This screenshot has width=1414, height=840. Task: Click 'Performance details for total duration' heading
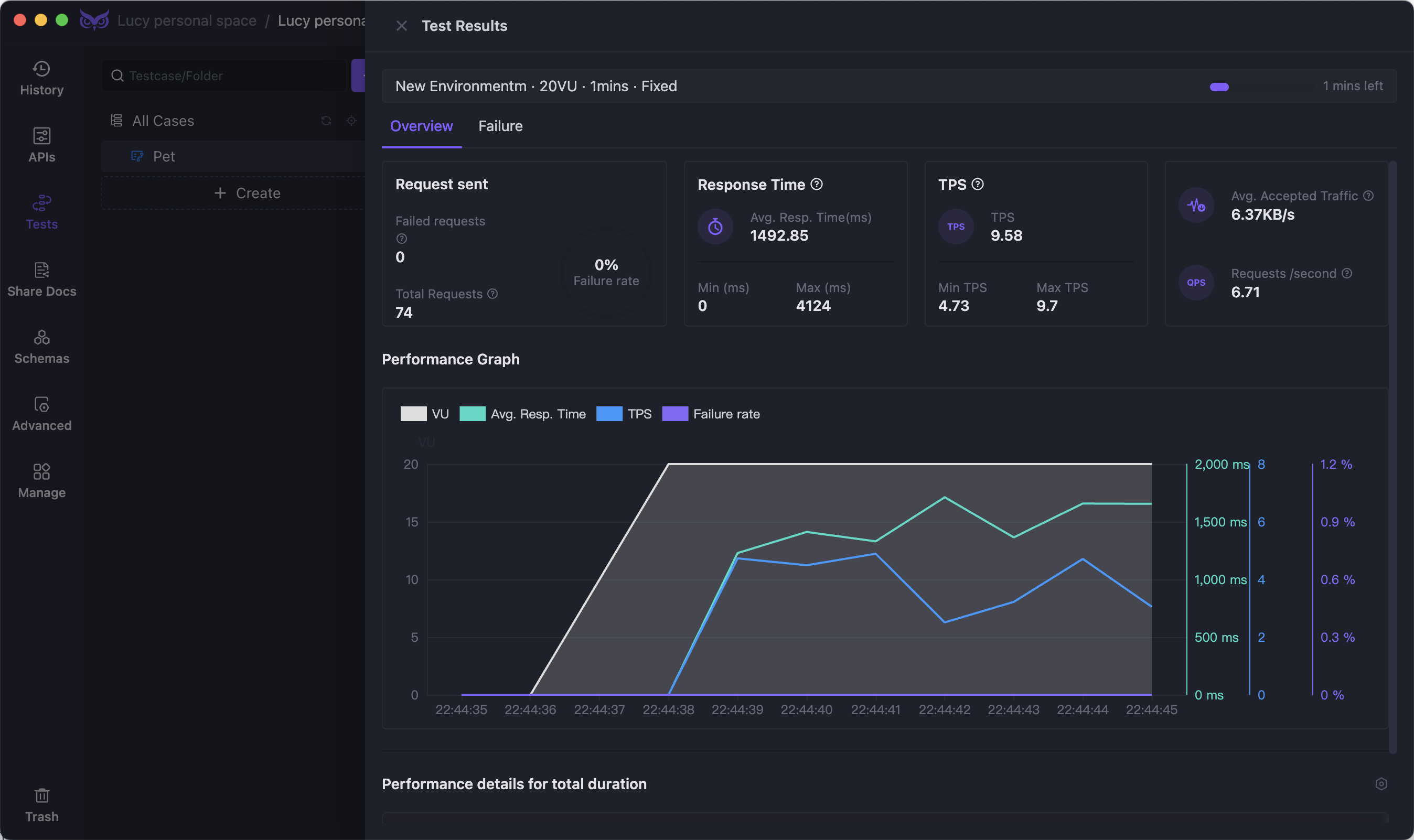pyautogui.click(x=514, y=784)
